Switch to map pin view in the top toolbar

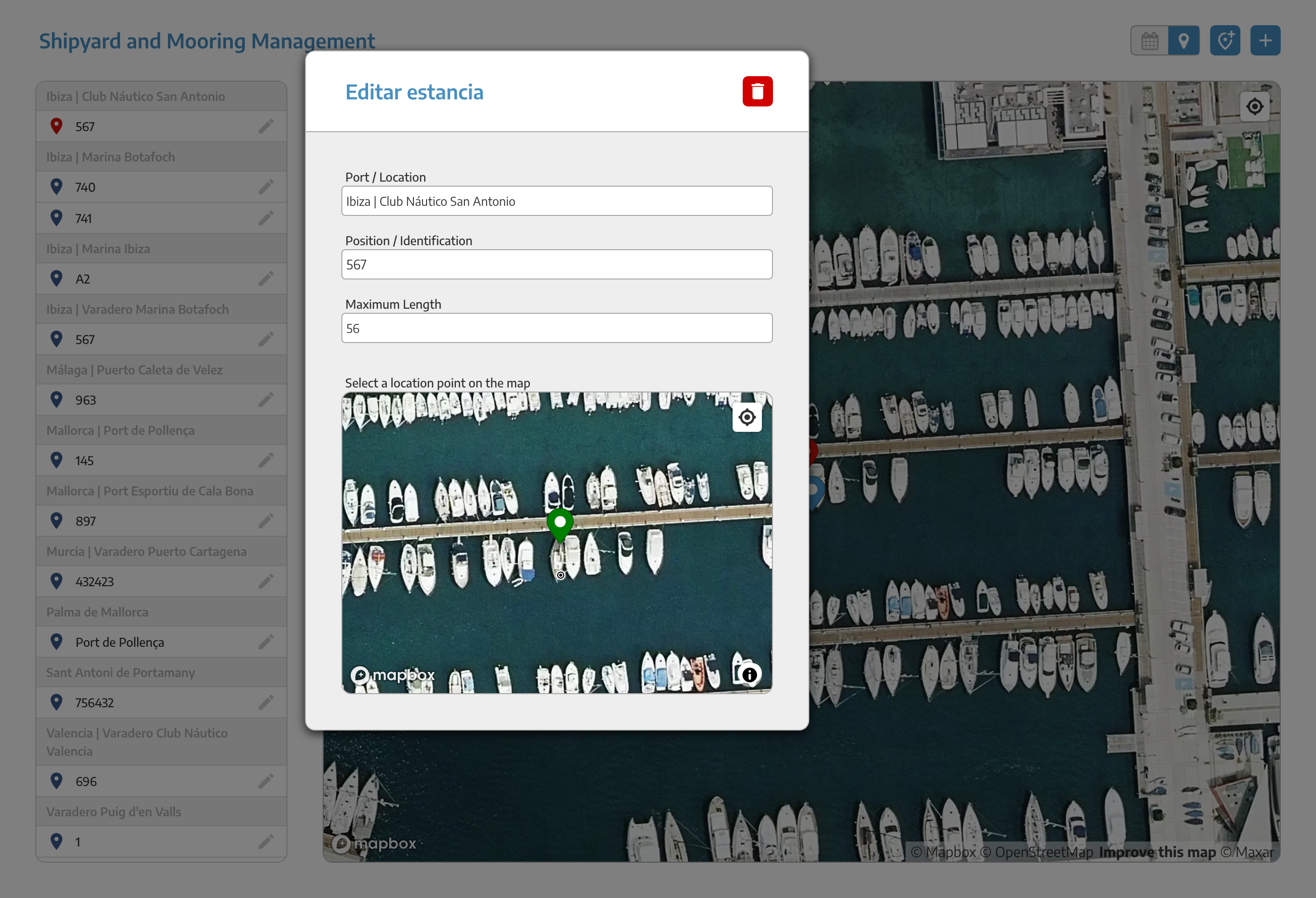(1183, 40)
